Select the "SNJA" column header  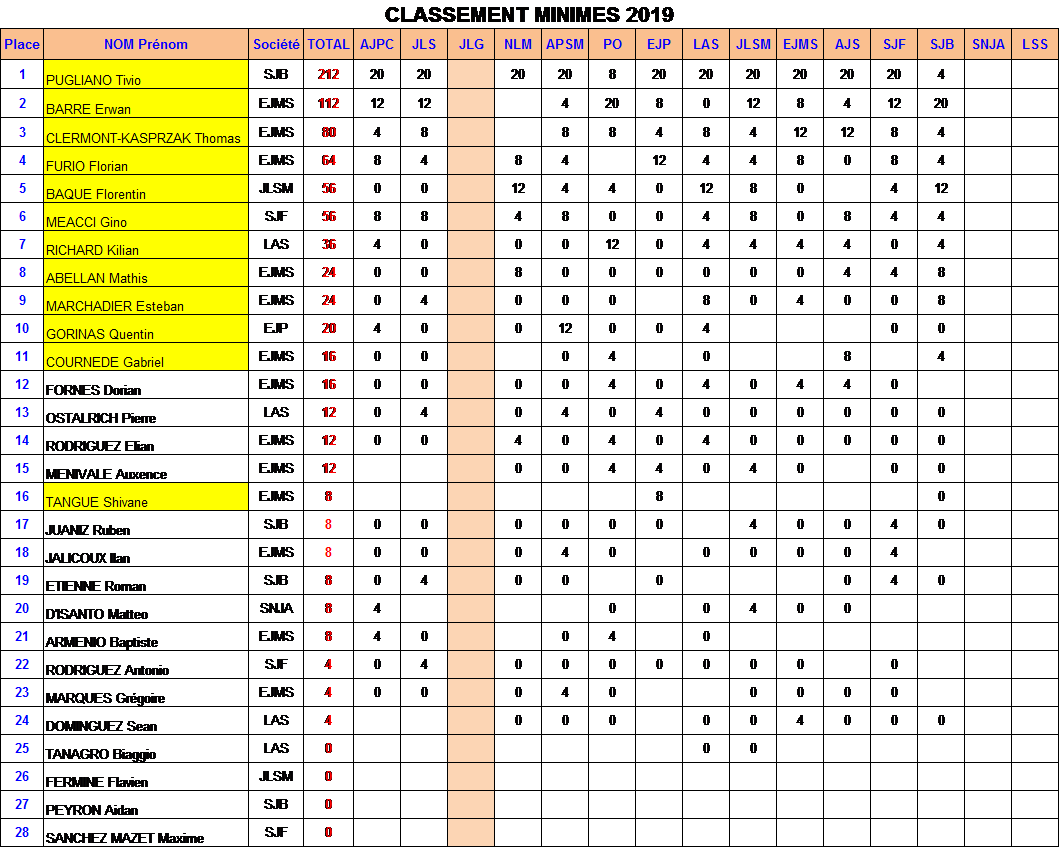(988, 44)
